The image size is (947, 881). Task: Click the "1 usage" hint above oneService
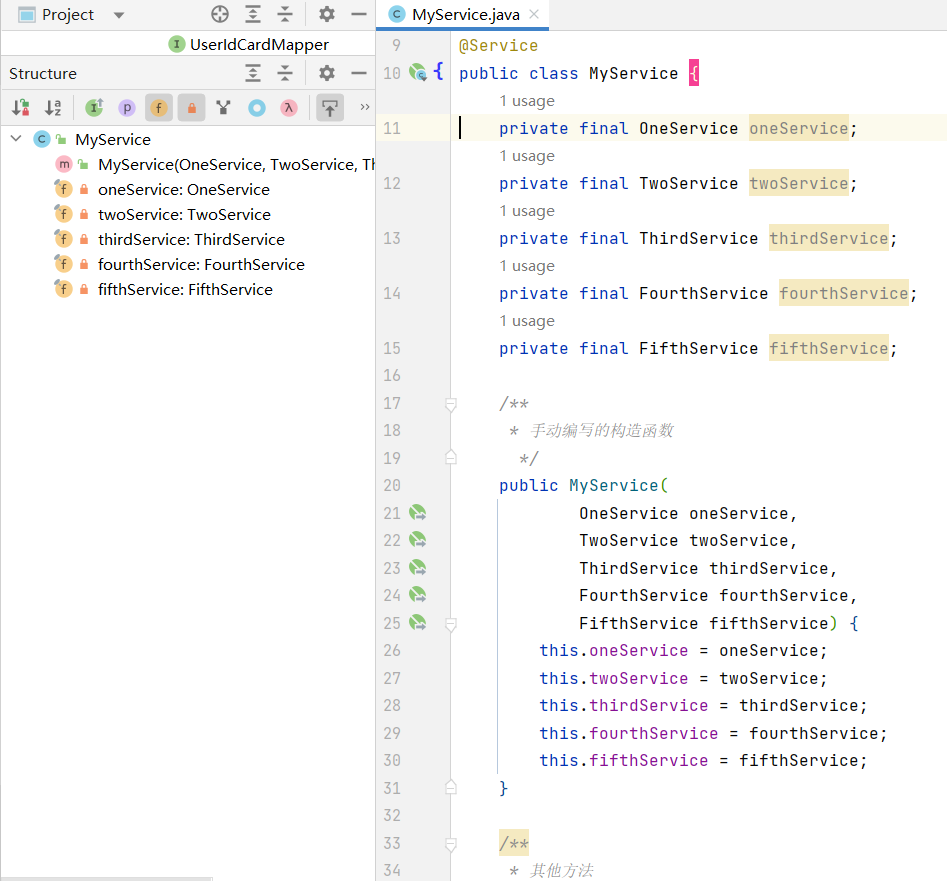(526, 101)
